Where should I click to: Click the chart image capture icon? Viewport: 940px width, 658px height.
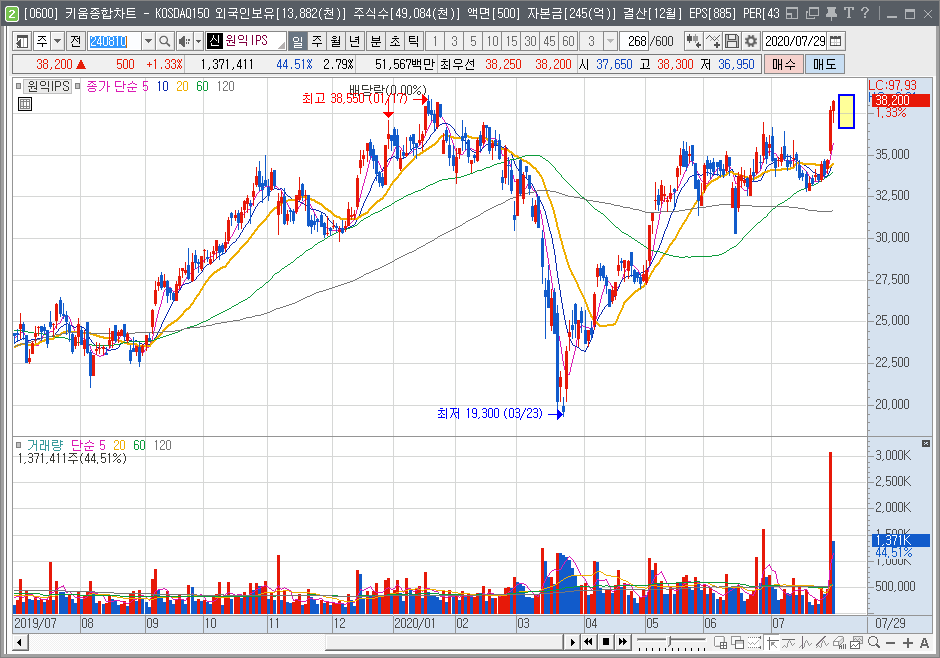856,642
